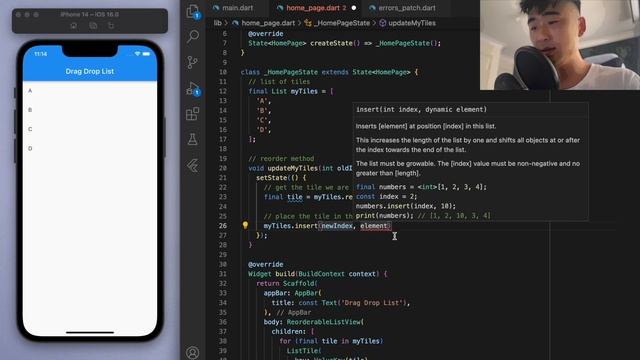Select list tile D in the simulator
The image size is (640, 360).
[90, 148]
